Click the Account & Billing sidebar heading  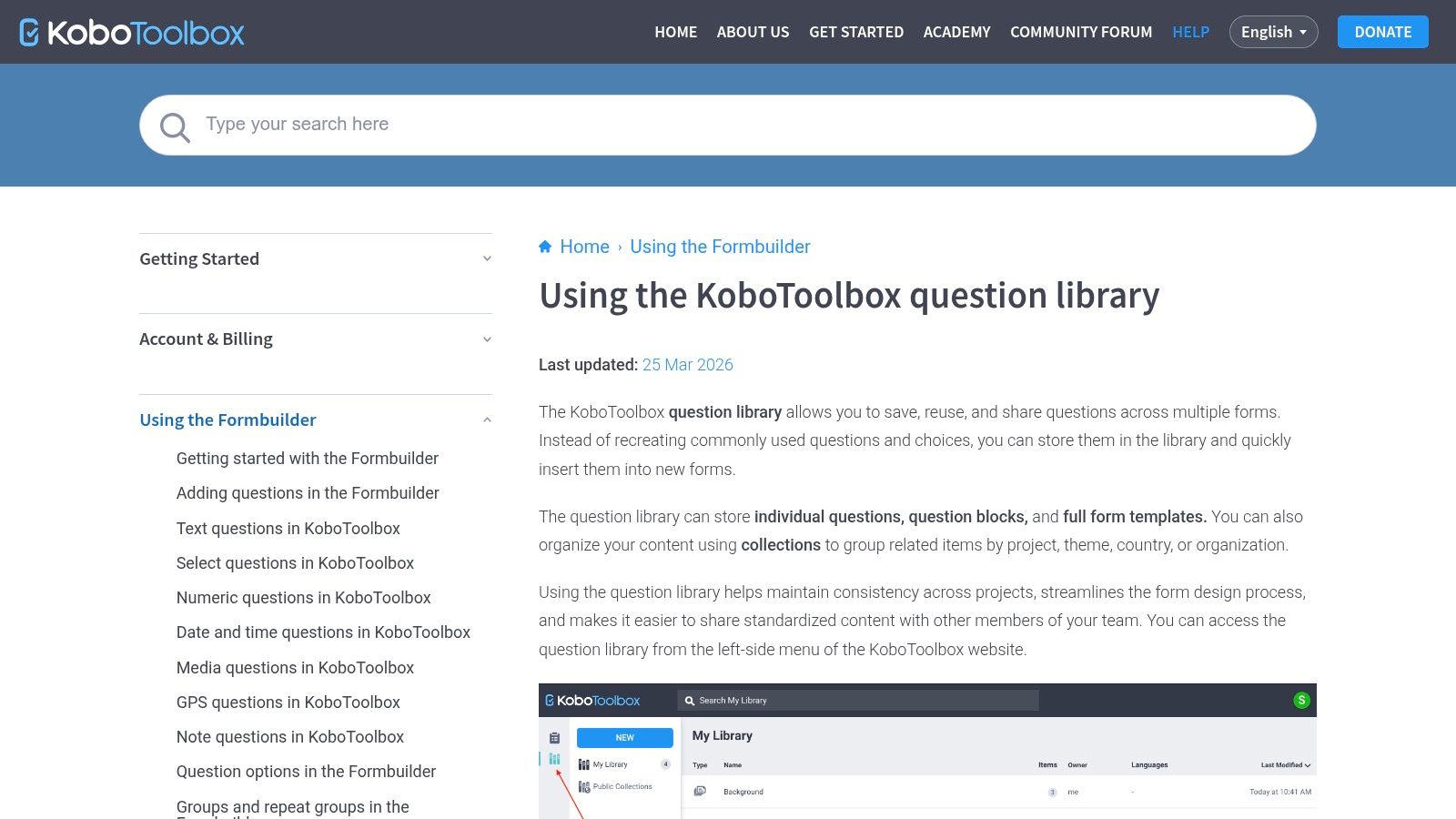206,339
